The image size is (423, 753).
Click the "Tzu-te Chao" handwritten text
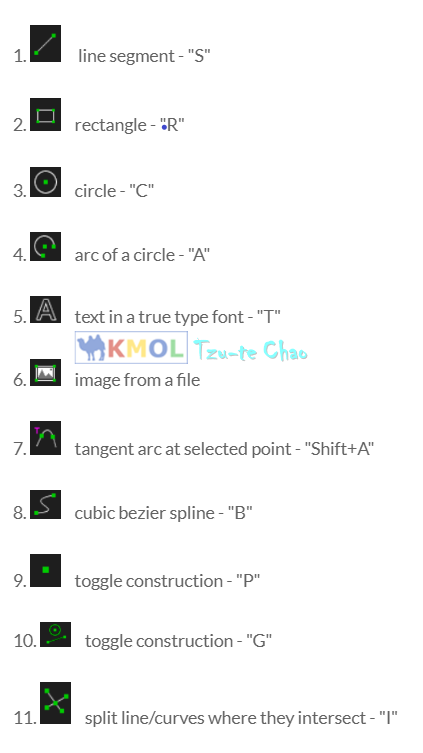[x=250, y=350]
